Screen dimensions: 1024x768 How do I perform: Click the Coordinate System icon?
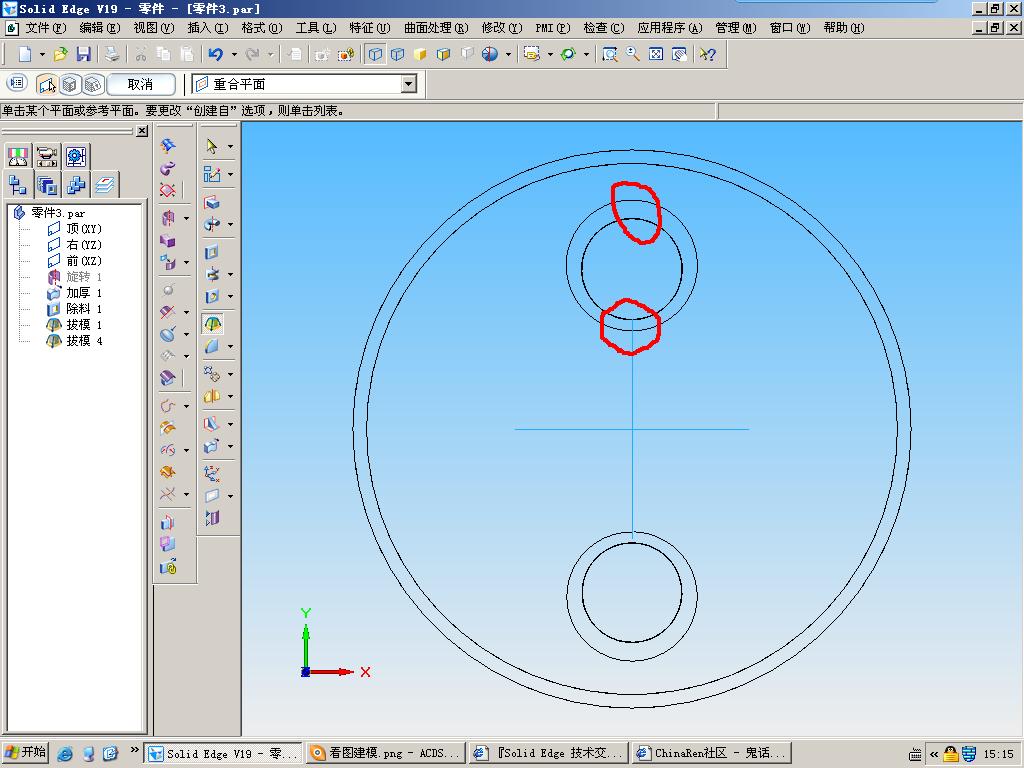[211, 473]
